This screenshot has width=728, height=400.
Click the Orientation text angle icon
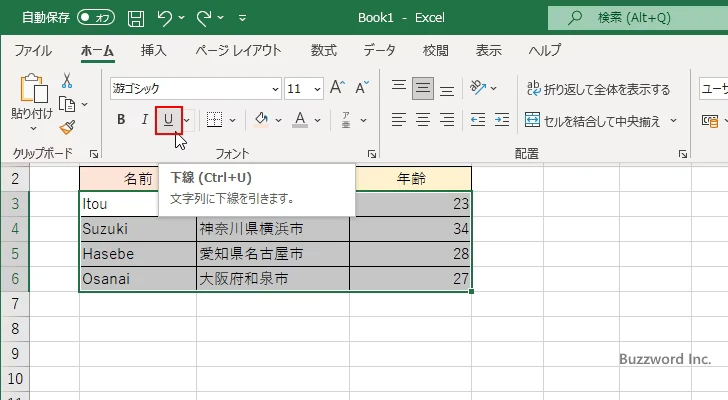point(478,87)
